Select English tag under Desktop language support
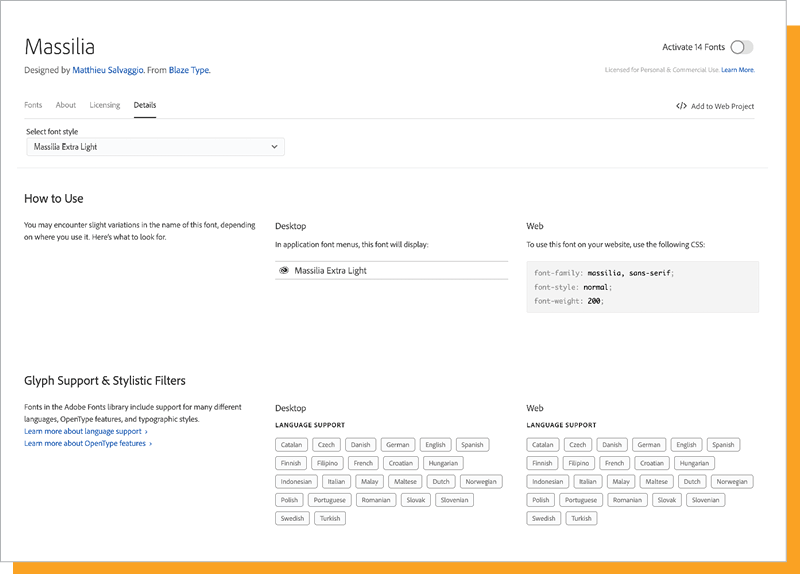The height and width of the screenshot is (574, 800). pos(435,445)
